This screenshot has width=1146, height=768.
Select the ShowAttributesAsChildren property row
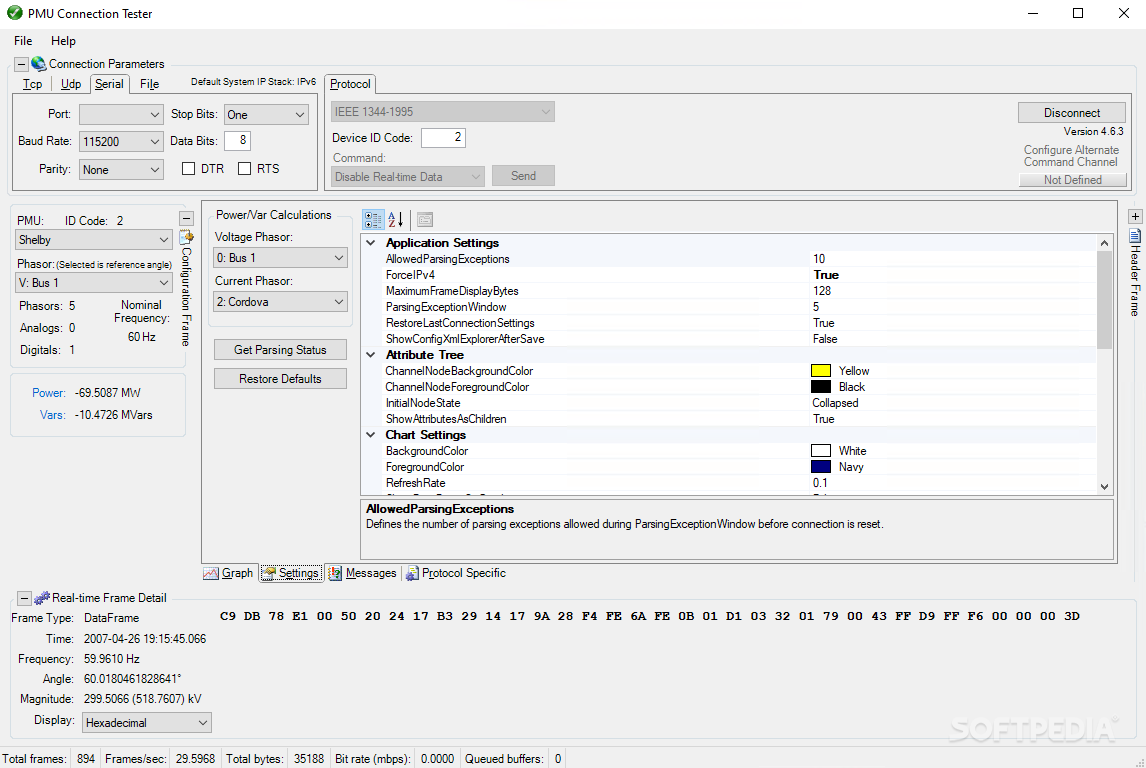[738, 419]
